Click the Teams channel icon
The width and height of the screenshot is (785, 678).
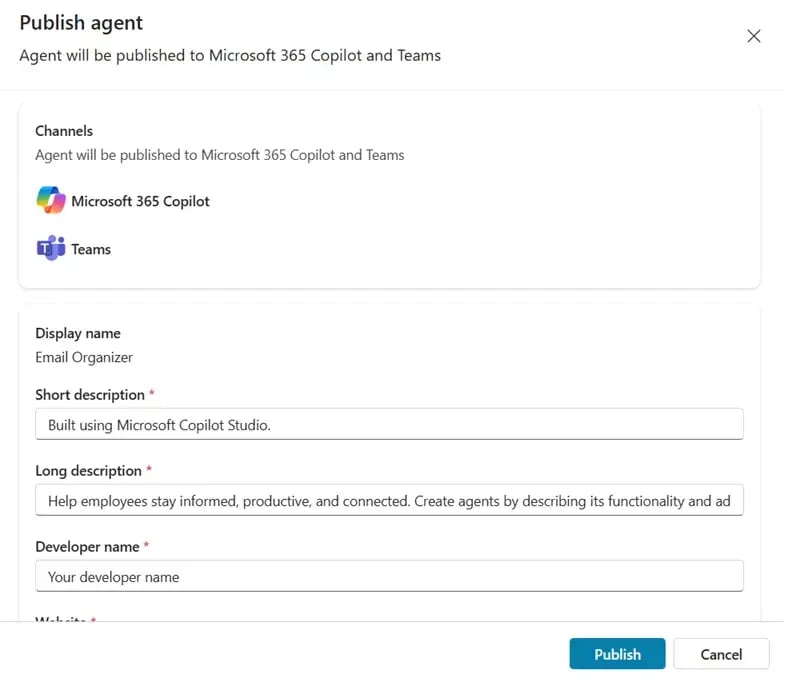51,248
